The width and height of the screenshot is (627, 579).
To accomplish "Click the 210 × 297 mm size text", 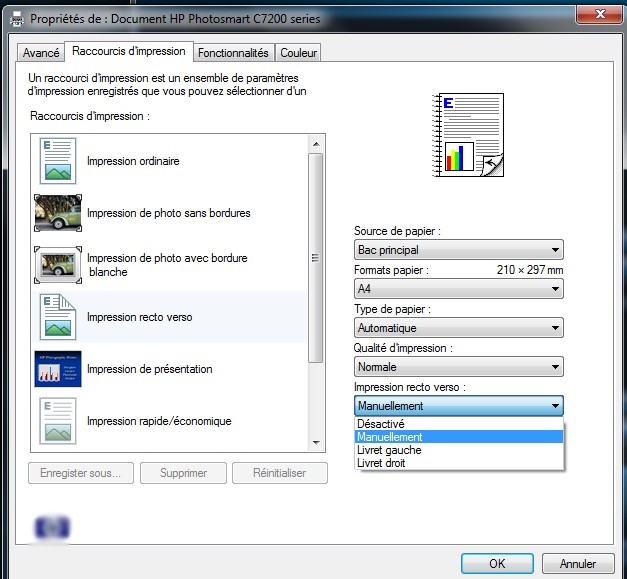I will click(530, 270).
